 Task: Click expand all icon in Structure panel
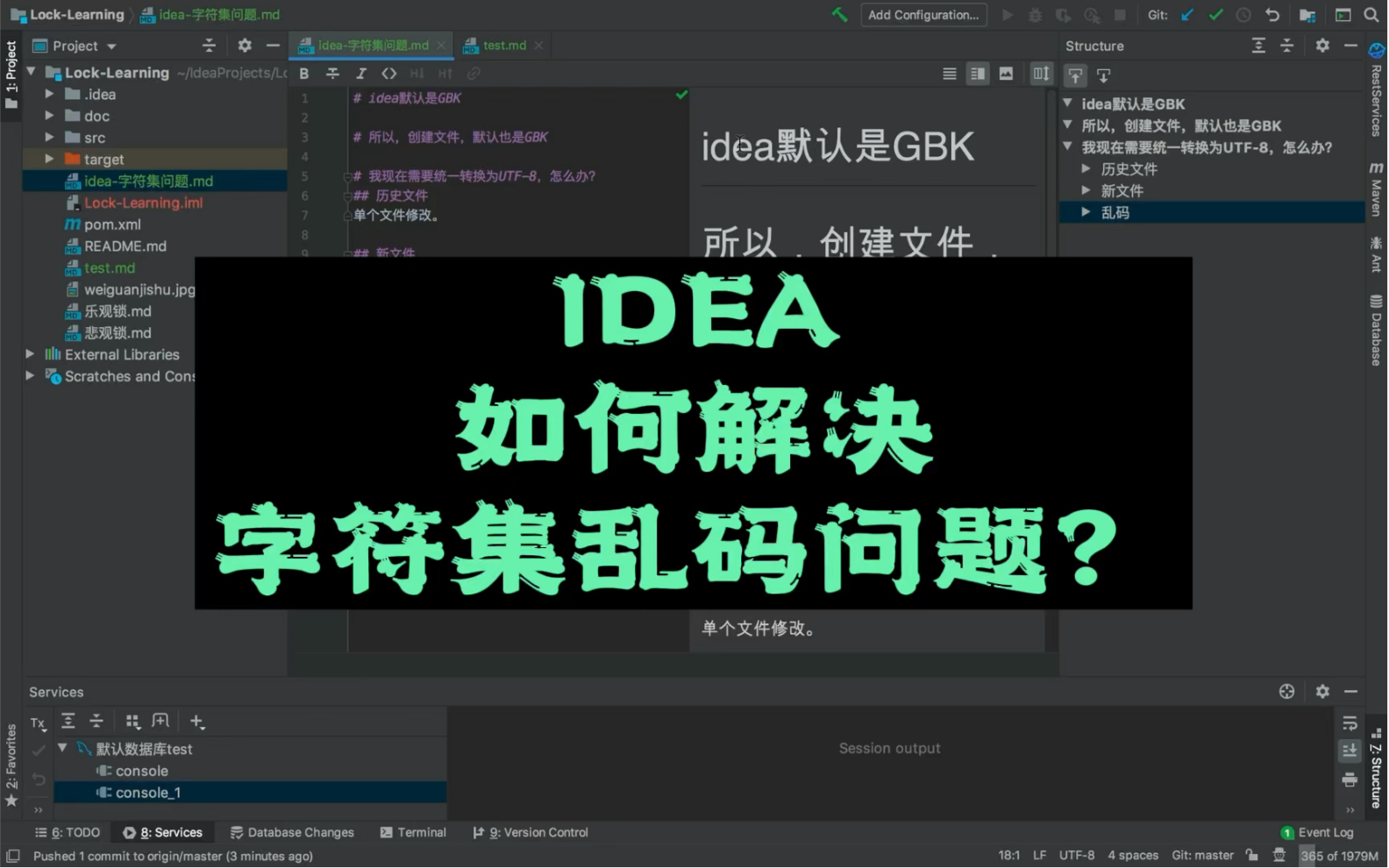pyautogui.click(x=1258, y=46)
